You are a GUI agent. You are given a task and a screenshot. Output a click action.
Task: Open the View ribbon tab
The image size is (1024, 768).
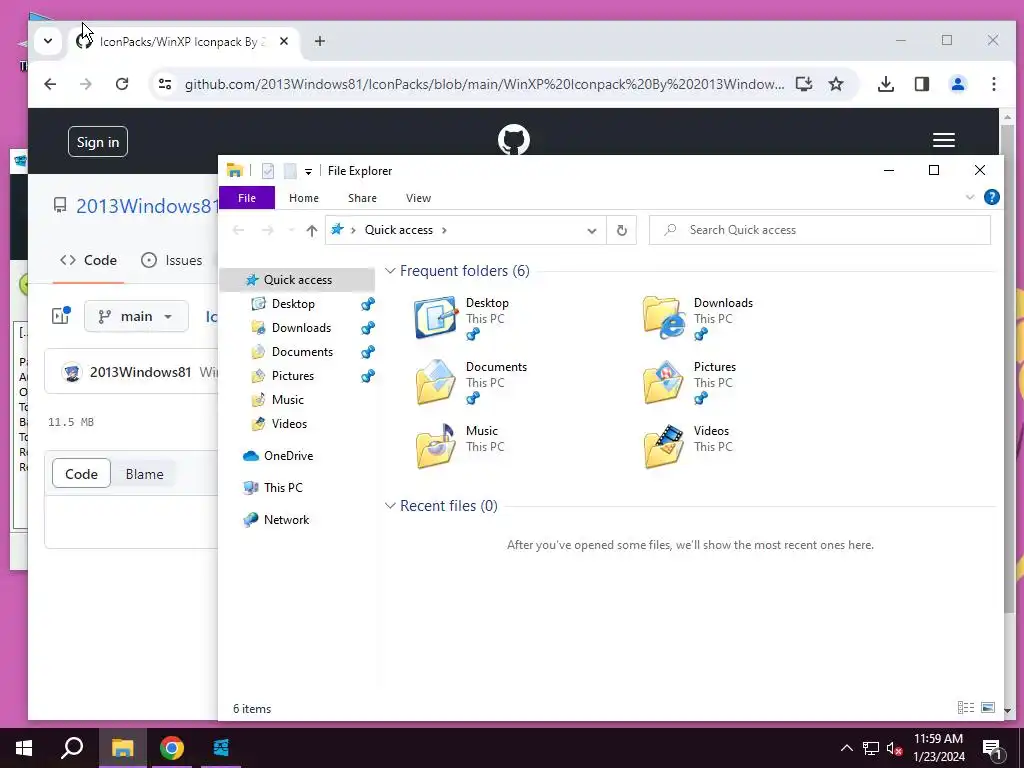[x=418, y=198]
